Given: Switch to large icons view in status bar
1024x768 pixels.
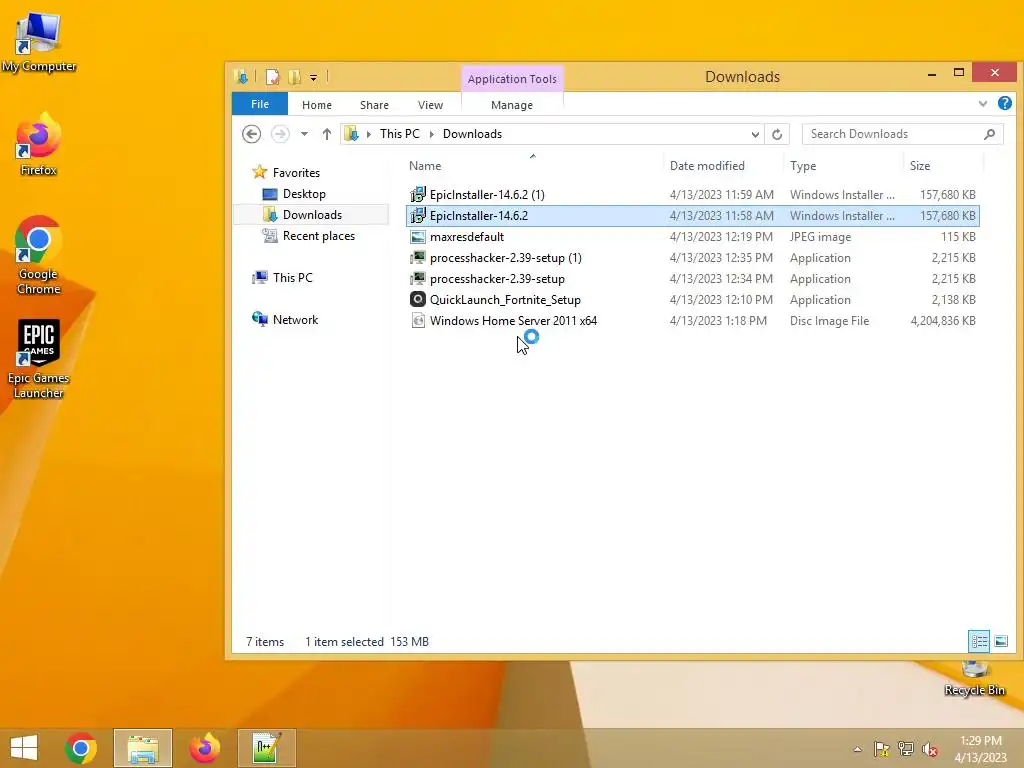Looking at the screenshot, I should pos(1000,641).
